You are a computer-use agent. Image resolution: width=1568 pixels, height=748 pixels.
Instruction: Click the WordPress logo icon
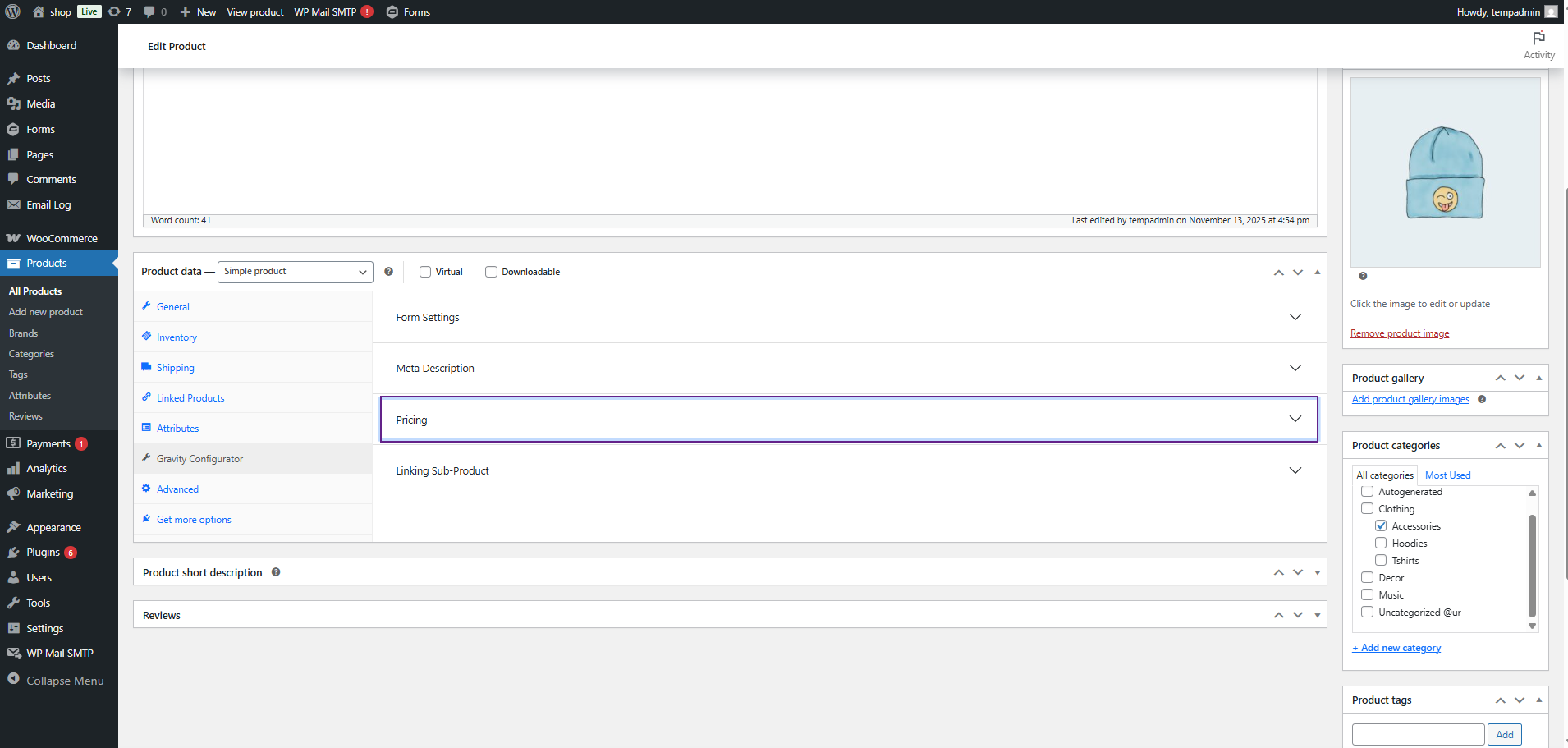(13, 11)
